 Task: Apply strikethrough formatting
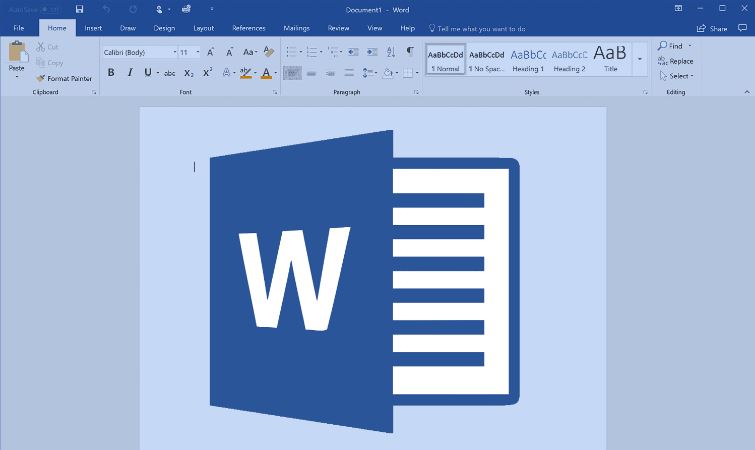[169, 73]
